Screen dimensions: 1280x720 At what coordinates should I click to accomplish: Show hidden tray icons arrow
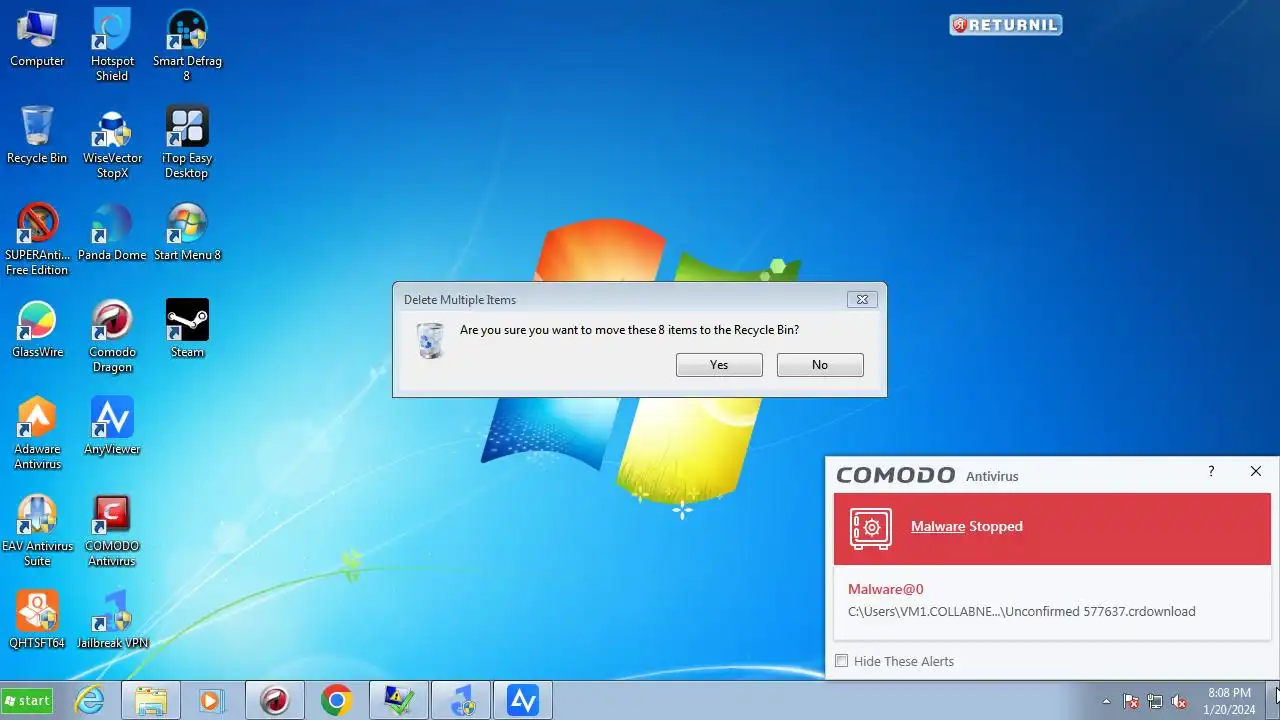[x=1106, y=701]
